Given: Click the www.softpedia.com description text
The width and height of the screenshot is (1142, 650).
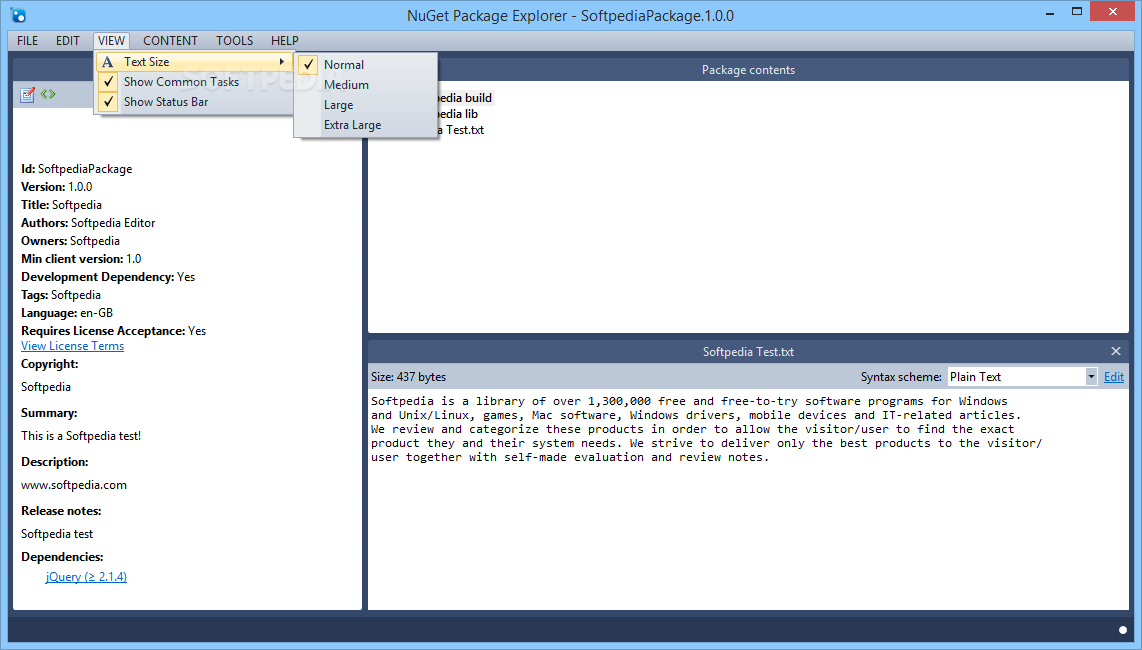Looking at the screenshot, I should click(x=74, y=485).
